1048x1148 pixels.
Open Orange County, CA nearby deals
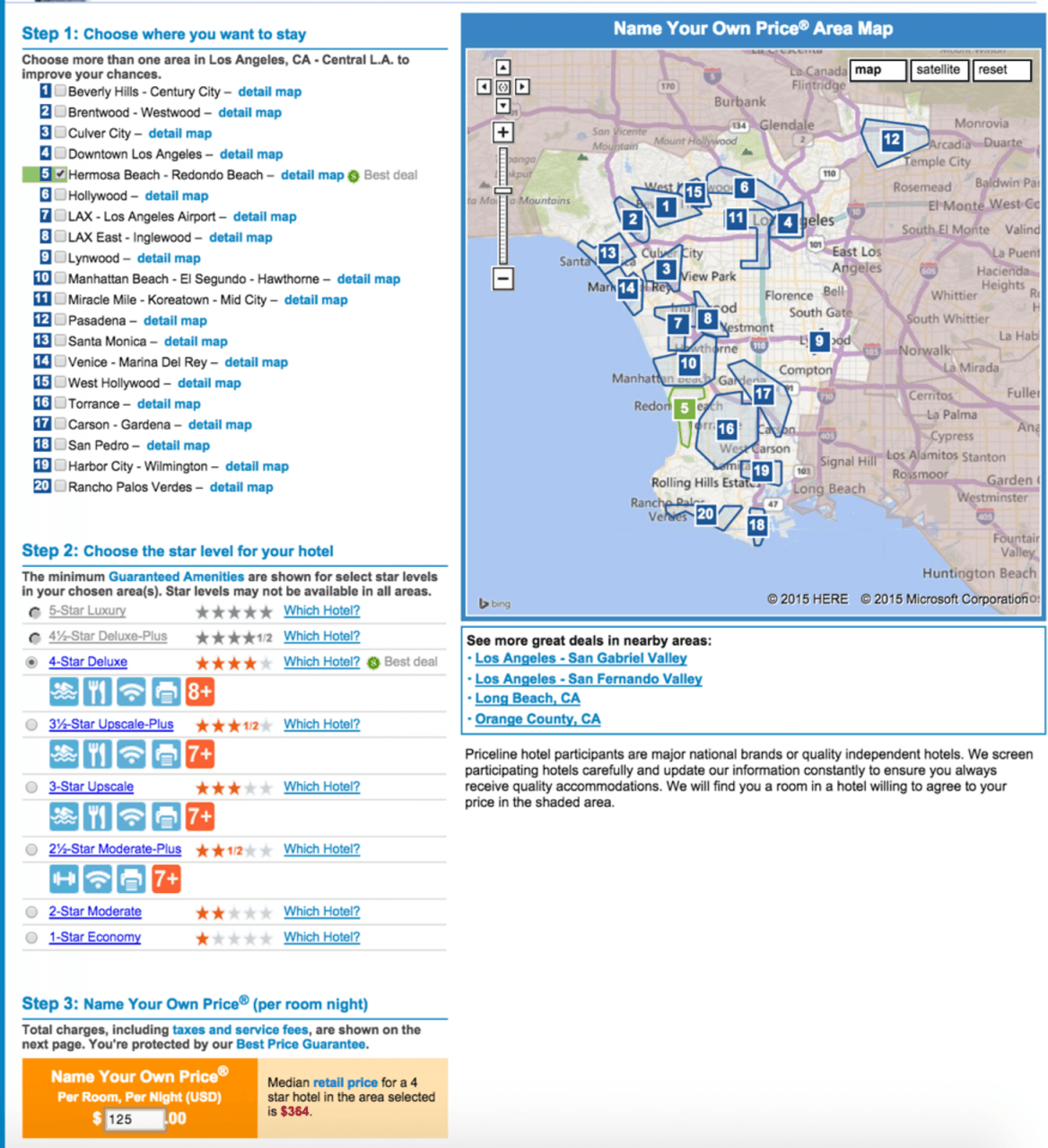537,719
